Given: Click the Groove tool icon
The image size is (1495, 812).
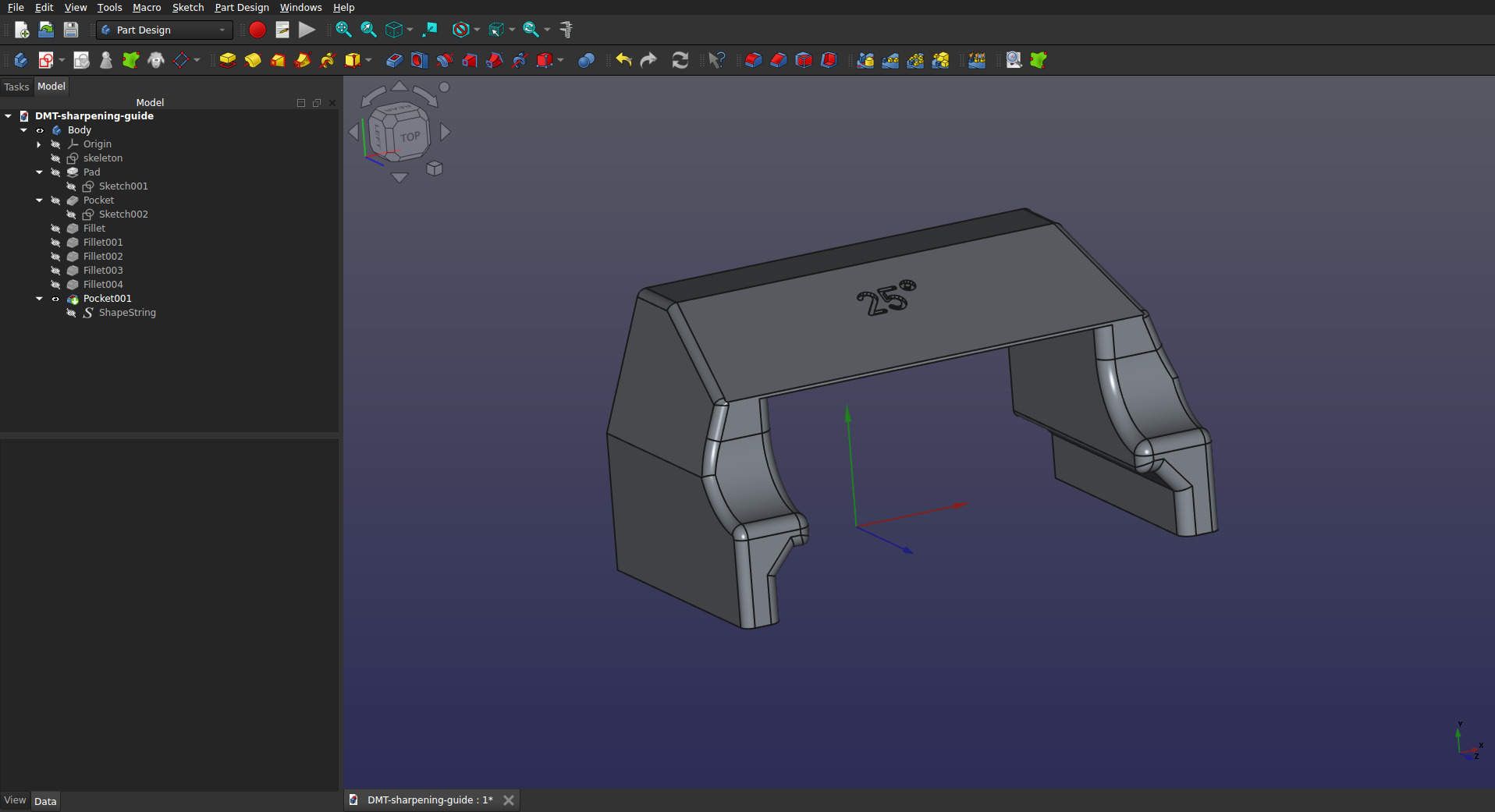Looking at the screenshot, I should [445, 60].
